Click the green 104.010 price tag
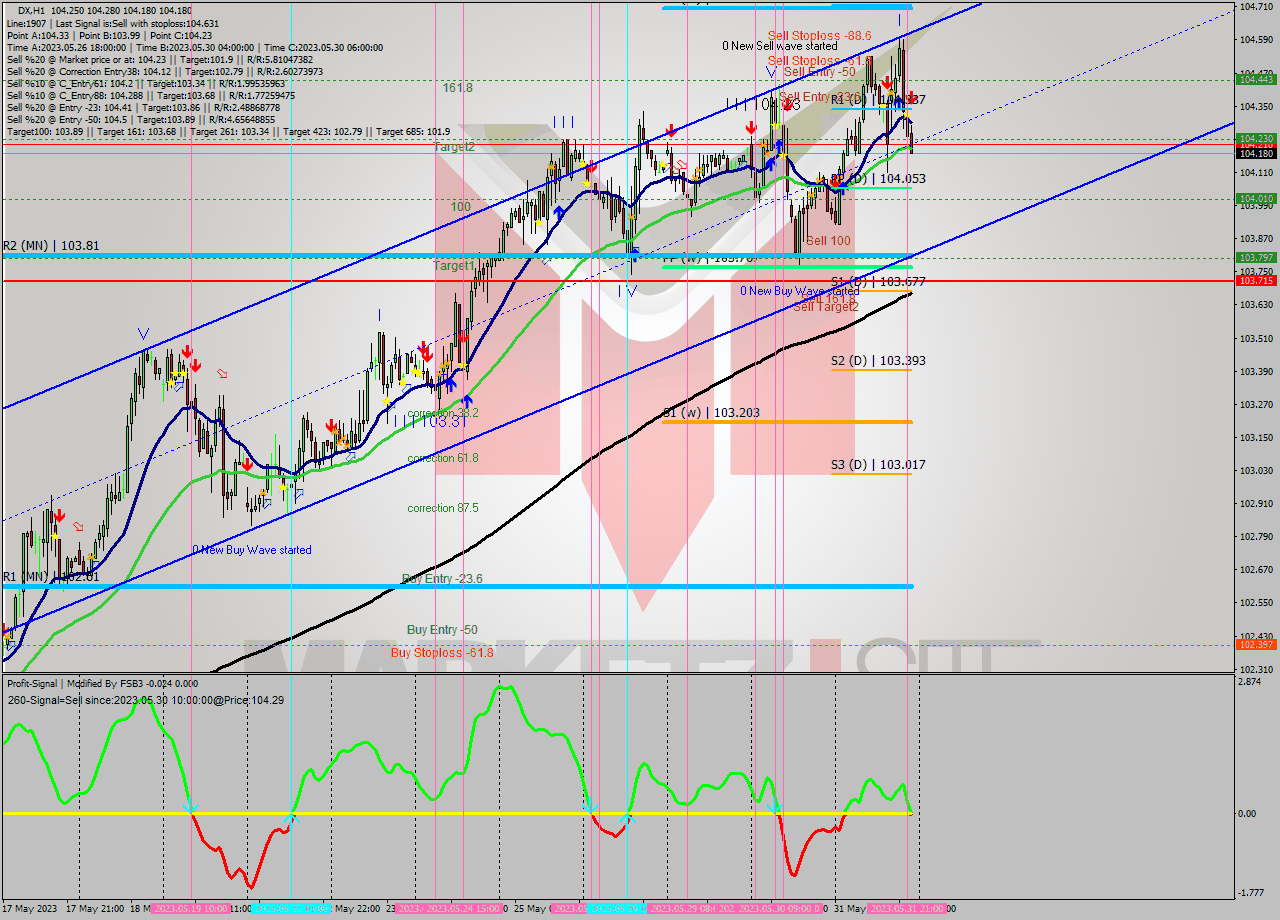This screenshot has height=920, width=1280. pyautogui.click(x=1256, y=199)
